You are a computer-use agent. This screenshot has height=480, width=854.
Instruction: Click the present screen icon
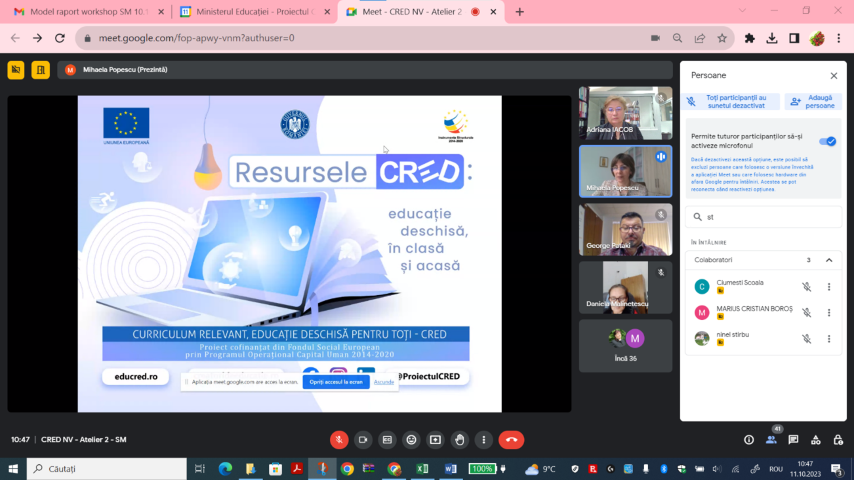click(x=435, y=440)
